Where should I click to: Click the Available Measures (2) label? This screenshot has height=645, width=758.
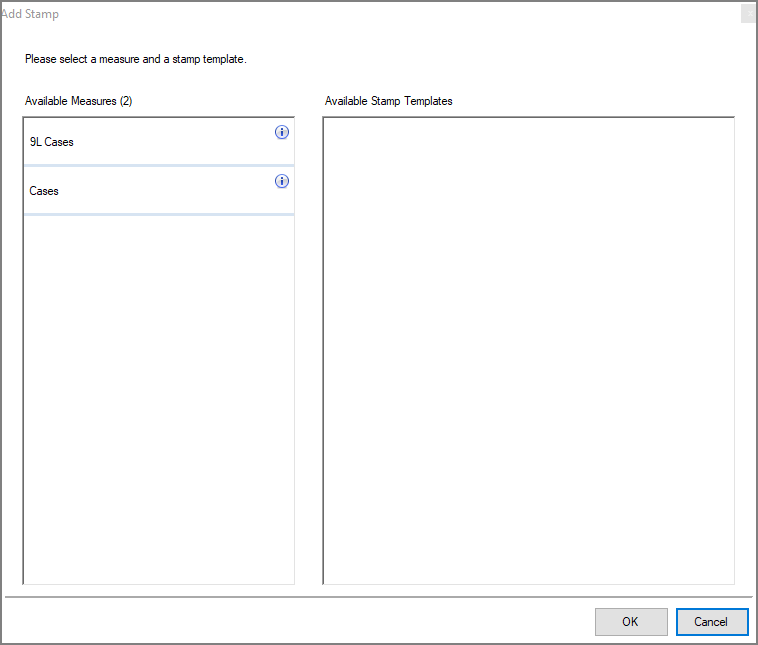[79, 101]
